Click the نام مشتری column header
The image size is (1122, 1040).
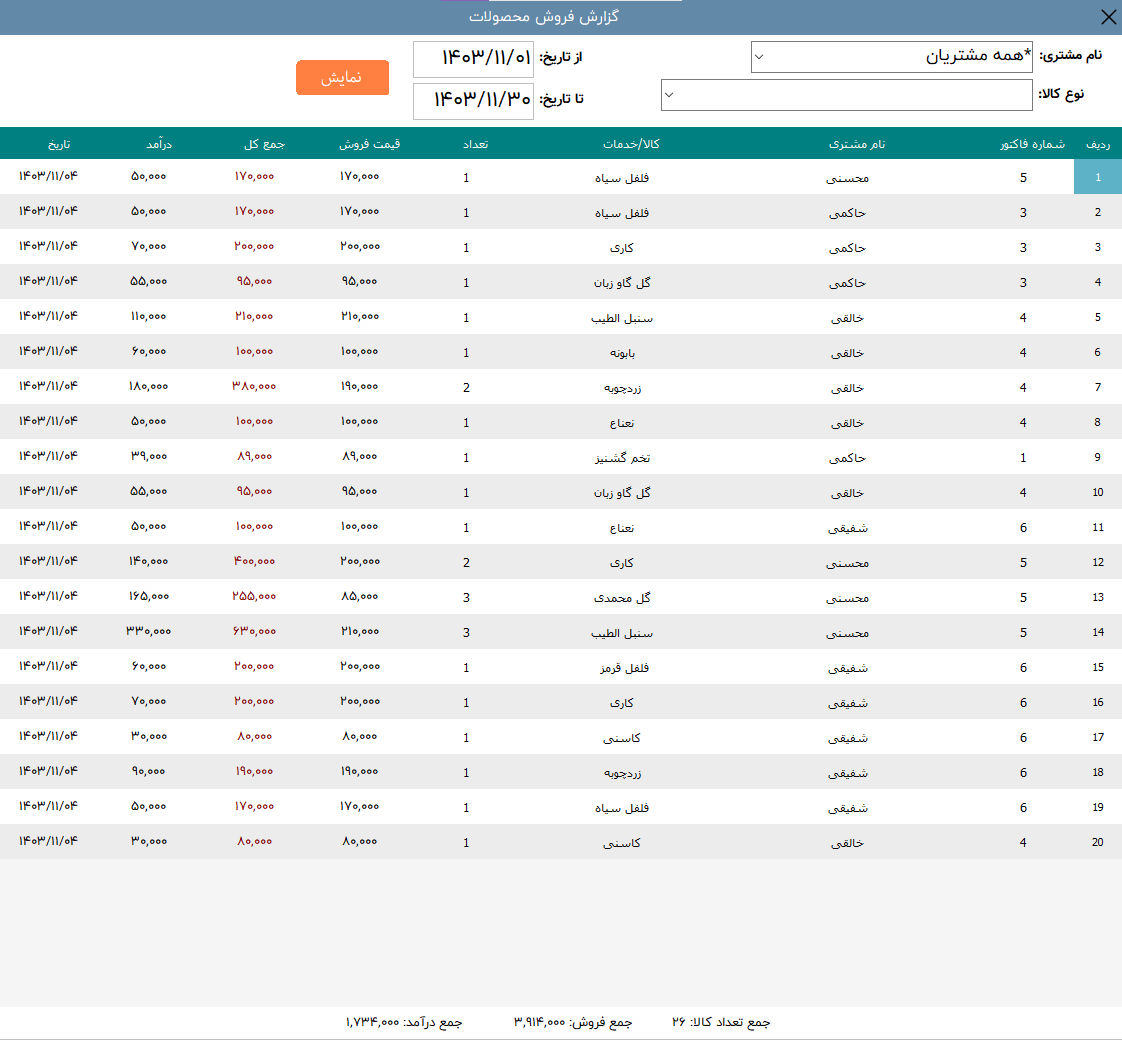tap(857, 144)
